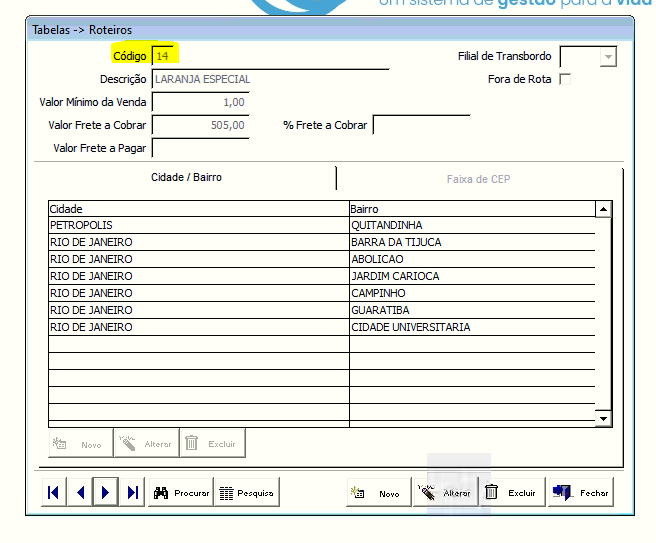Select the GUARATIBA bairro cell
This screenshot has width=656, height=543.
pos(470,311)
